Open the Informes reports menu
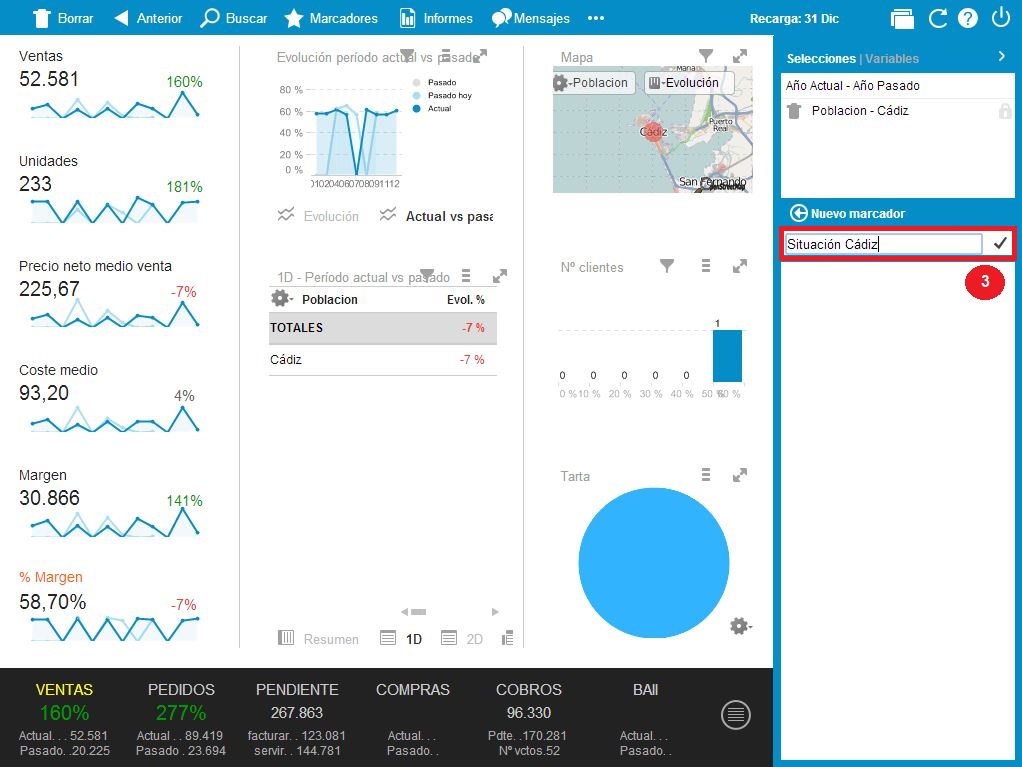Image resolution: width=1022 pixels, height=767 pixels. coord(408,18)
